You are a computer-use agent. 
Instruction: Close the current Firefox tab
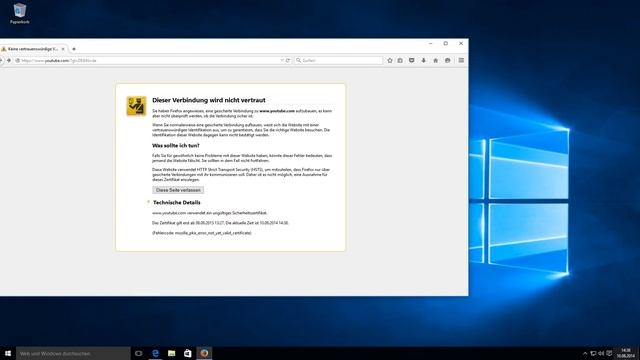(63, 49)
